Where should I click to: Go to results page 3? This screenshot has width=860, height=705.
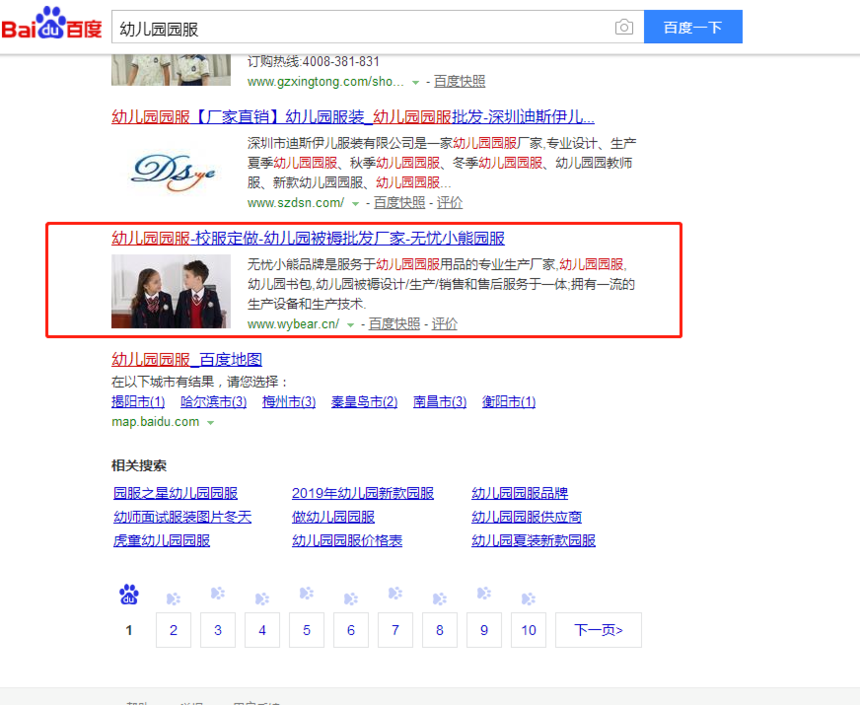(x=218, y=630)
